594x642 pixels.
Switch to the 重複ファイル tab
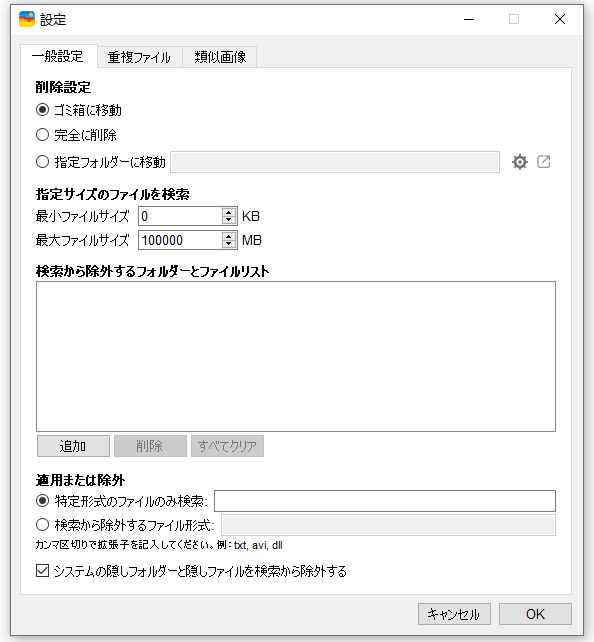coord(139,57)
